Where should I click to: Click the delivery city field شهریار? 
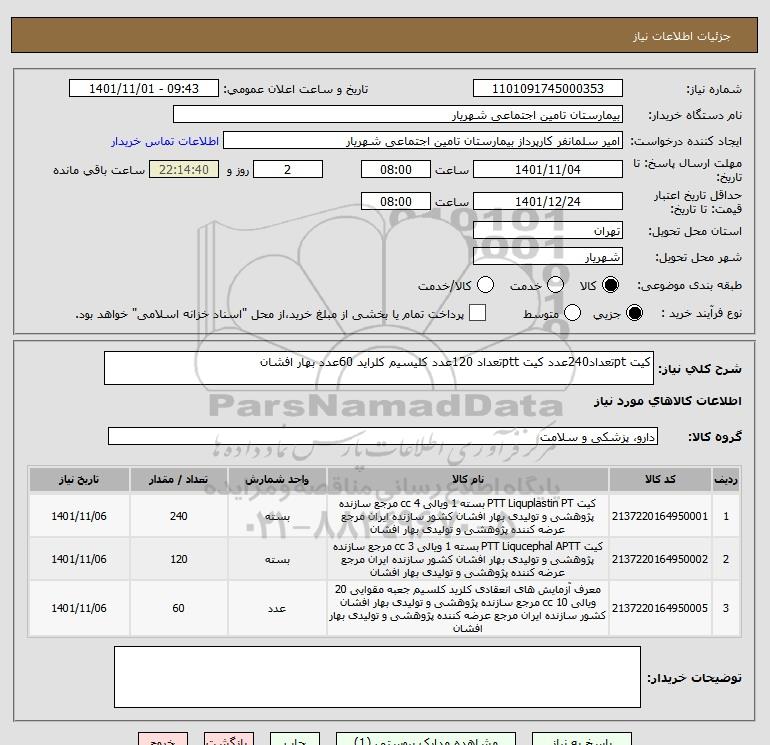(x=548, y=256)
